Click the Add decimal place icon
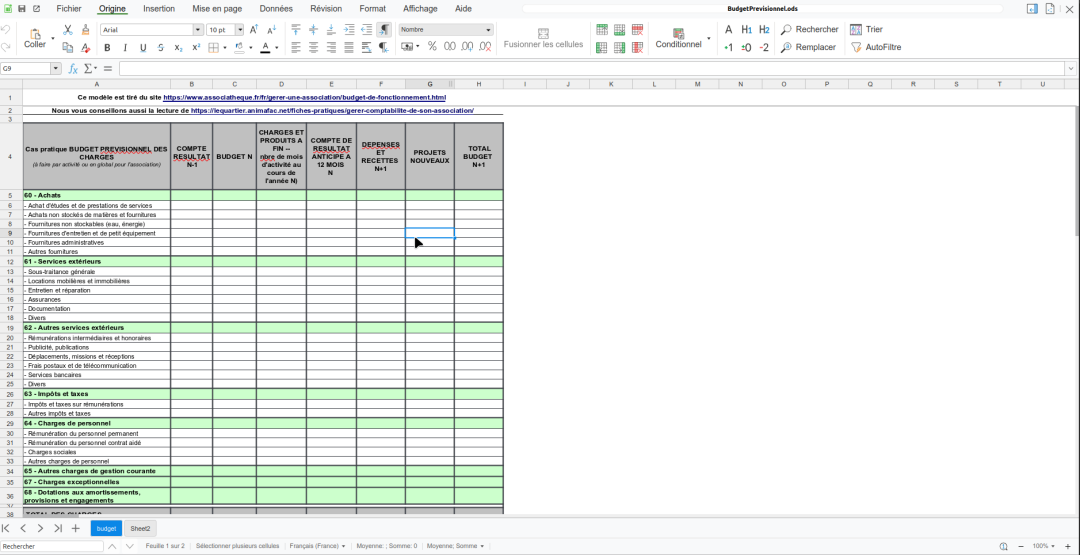Image resolution: width=1080 pixels, height=555 pixels. click(468, 46)
